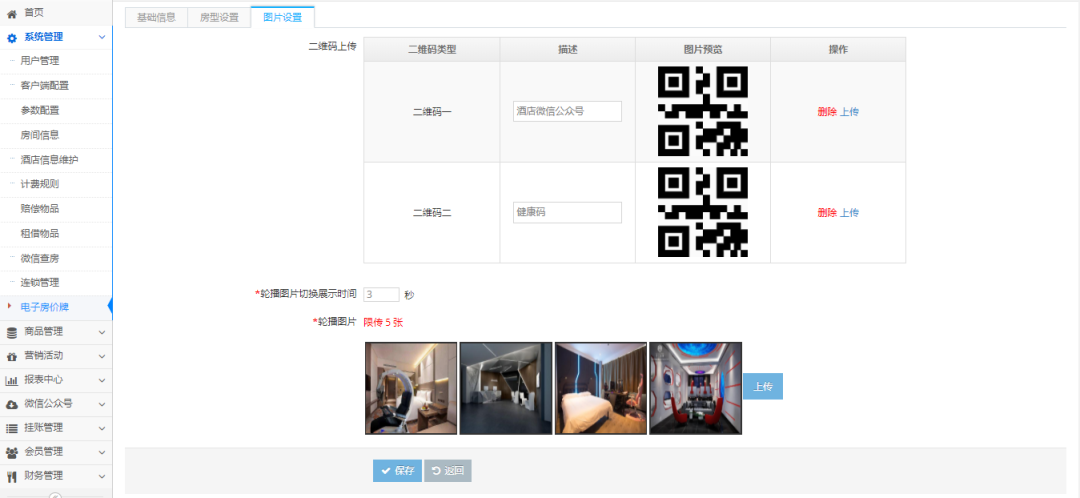
Task: Click the 酒店微信公众号 description field
Action: 568,112
